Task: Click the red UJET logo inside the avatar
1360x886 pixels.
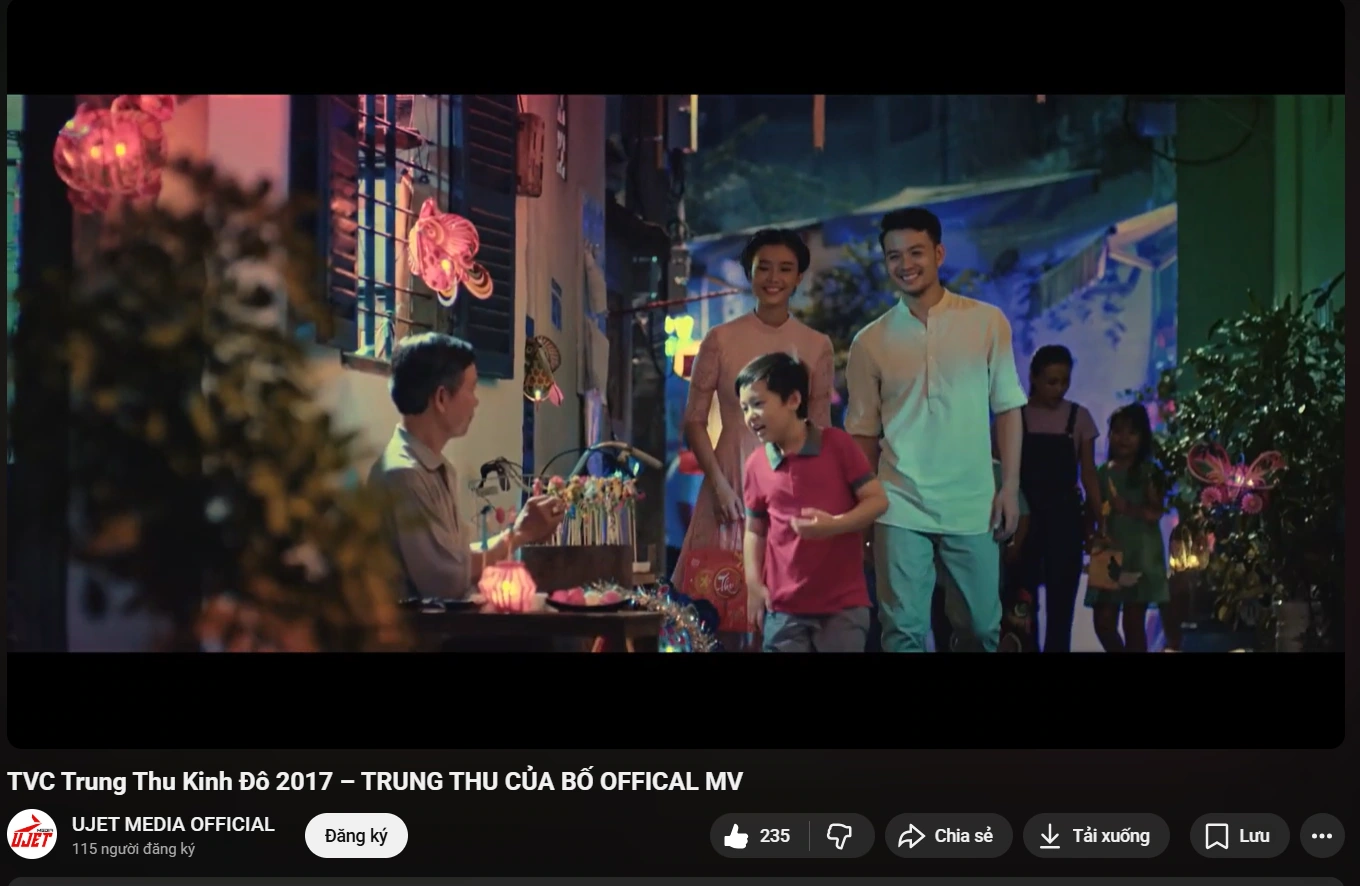Action: coord(33,833)
